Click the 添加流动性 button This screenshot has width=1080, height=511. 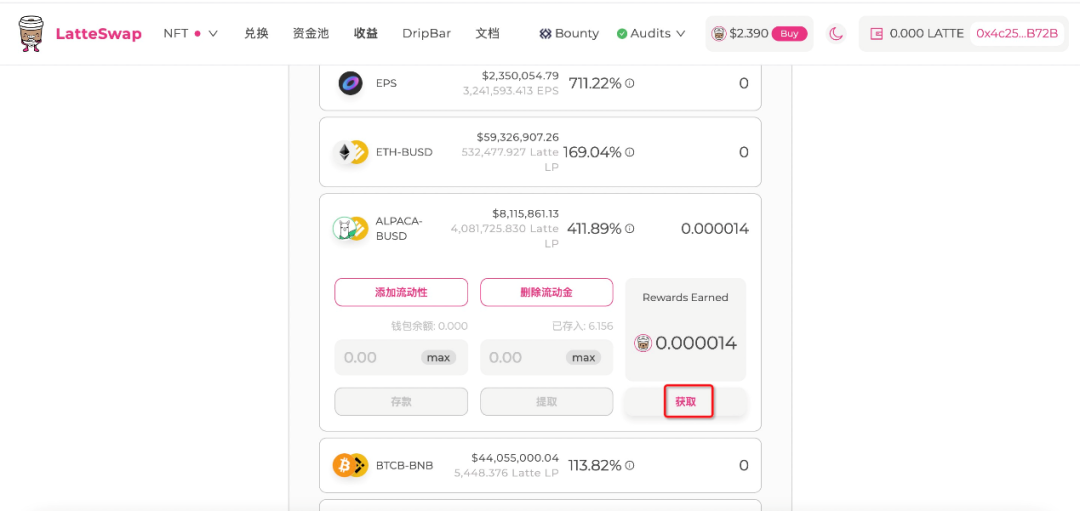tap(401, 292)
